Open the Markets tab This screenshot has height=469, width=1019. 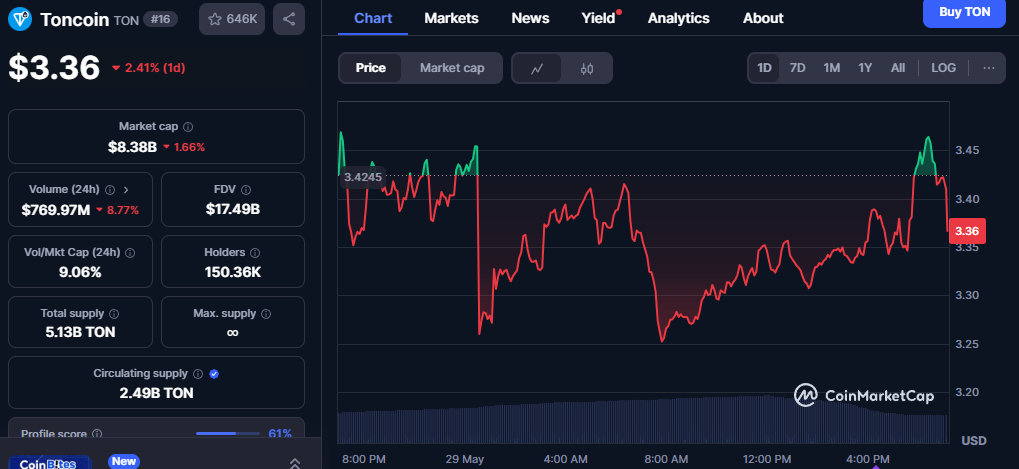point(451,18)
